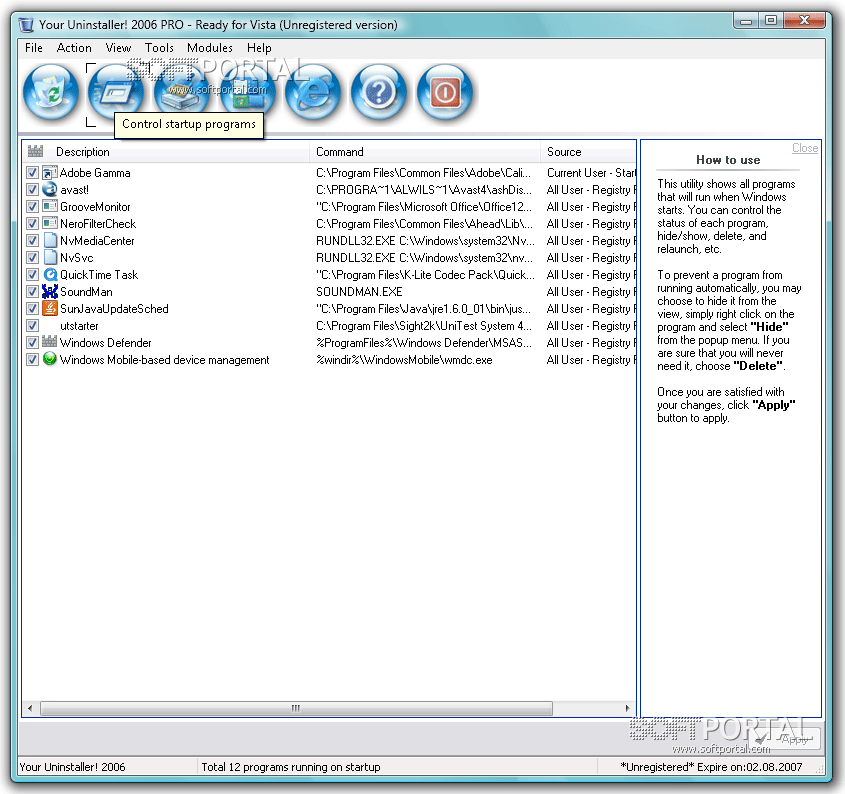Click the horizontal scrollbar right arrow
This screenshot has height=794, width=845.
(x=627, y=708)
